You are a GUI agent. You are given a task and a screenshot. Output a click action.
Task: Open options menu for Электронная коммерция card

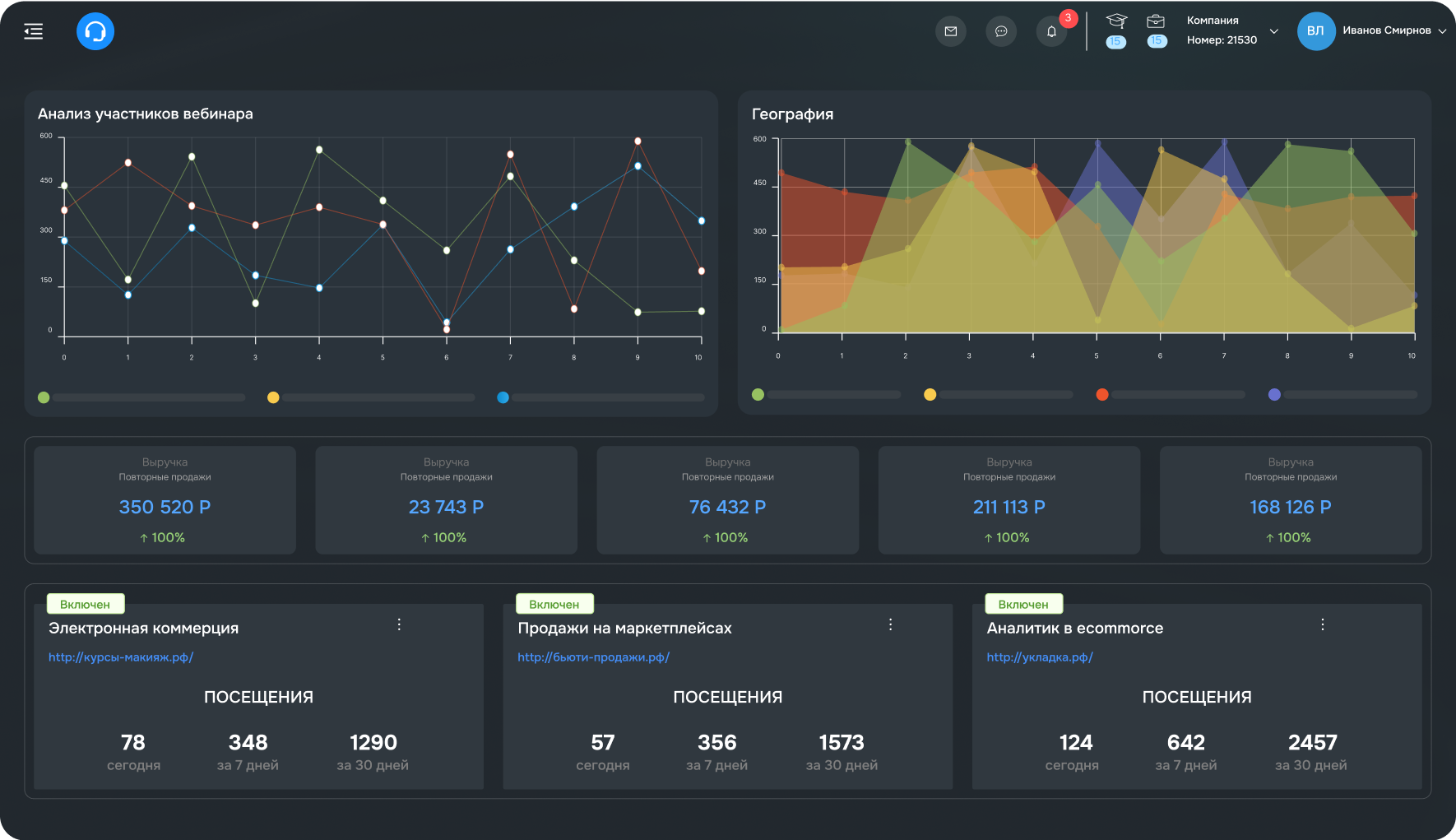(399, 624)
